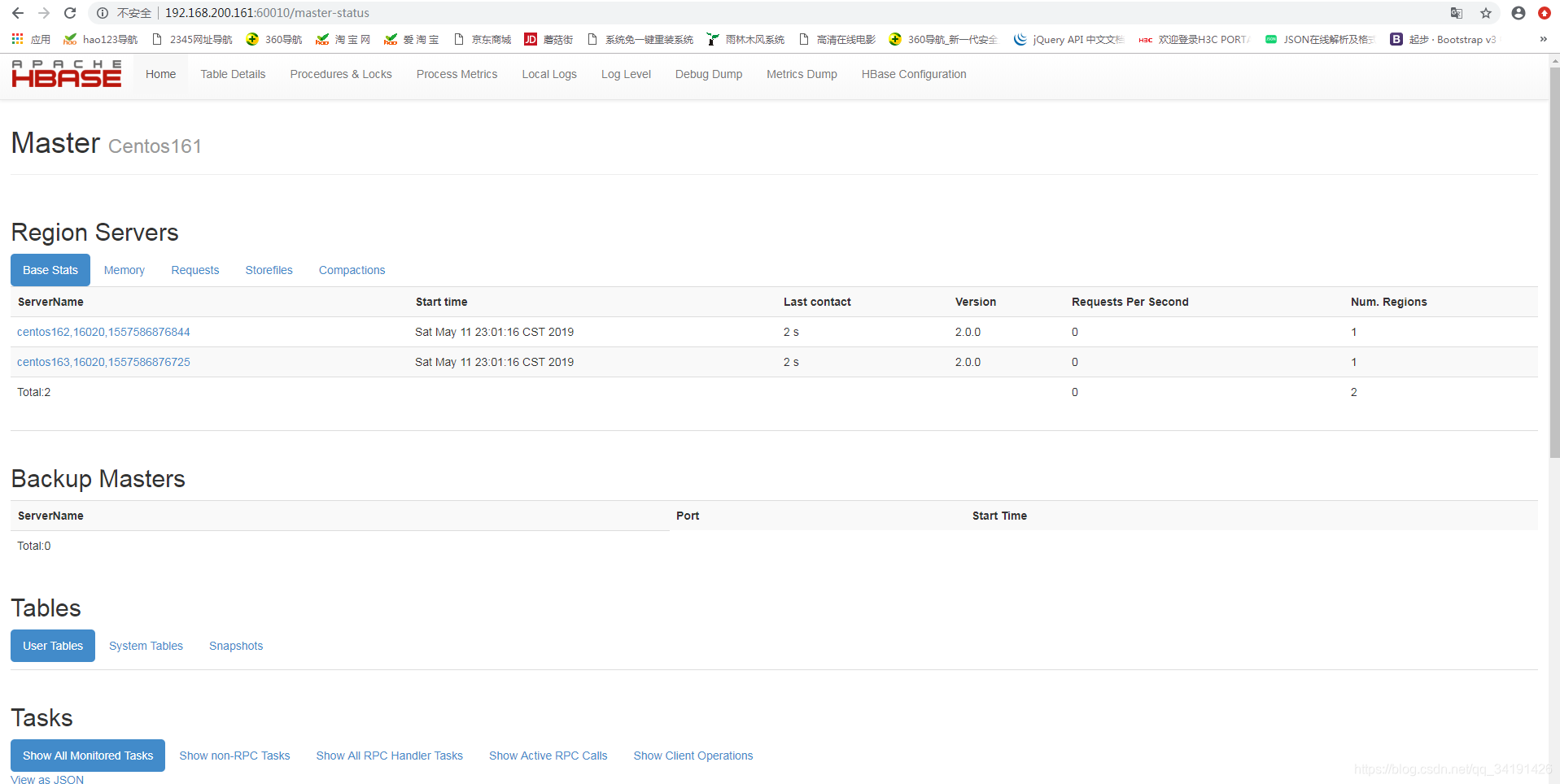This screenshot has height=784, width=1560.
Task: Show Active RPC Calls
Action: click(x=548, y=756)
